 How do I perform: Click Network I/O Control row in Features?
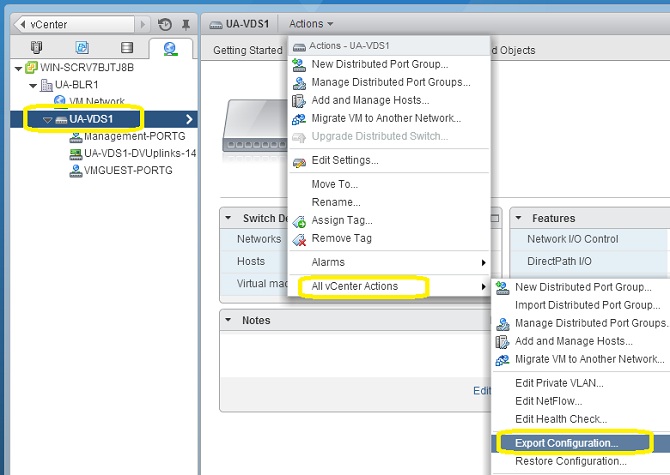590,239
